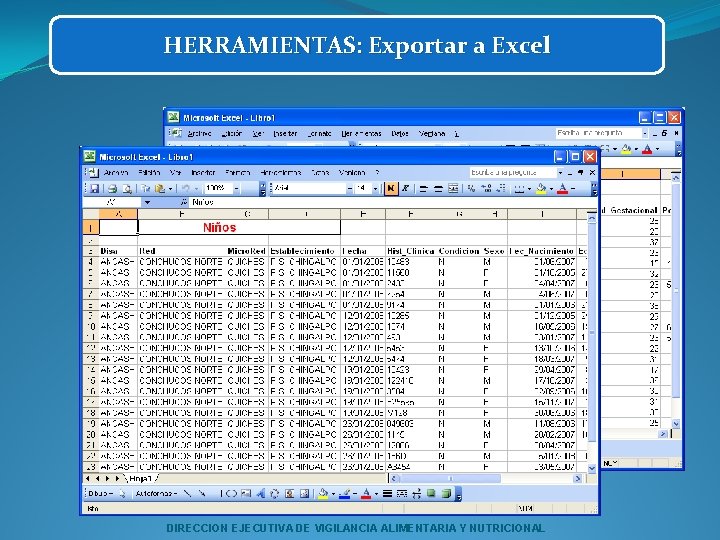Click the Borders icon in formatting toolbar
This screenshot has width=720, height=540.
pos(519,189)
